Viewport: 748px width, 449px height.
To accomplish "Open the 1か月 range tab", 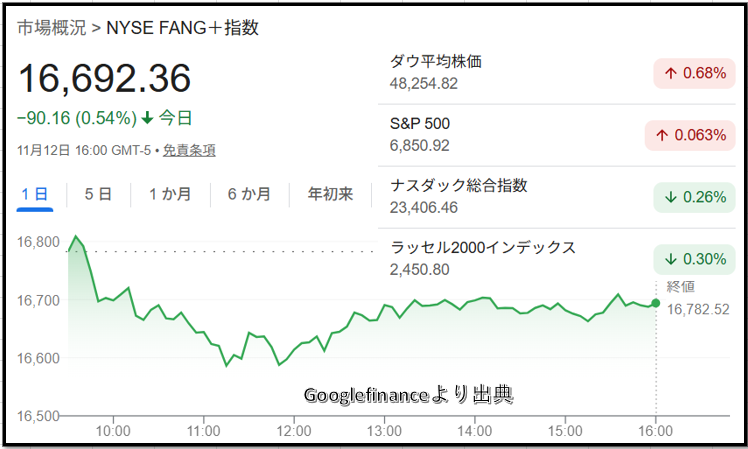I will click(x=169, y=194).
